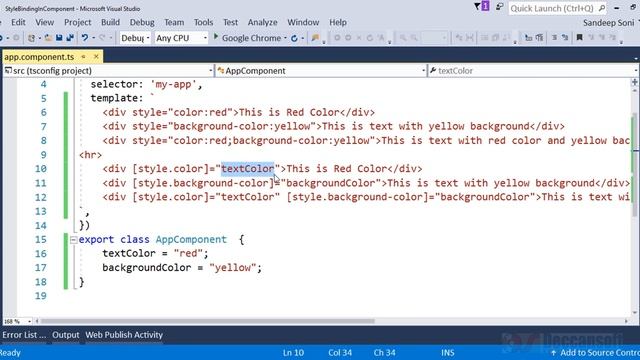Click "red" value on line 16
Image resolution: width=640 pixels, height=360 pixels.
tap(188, 253)
